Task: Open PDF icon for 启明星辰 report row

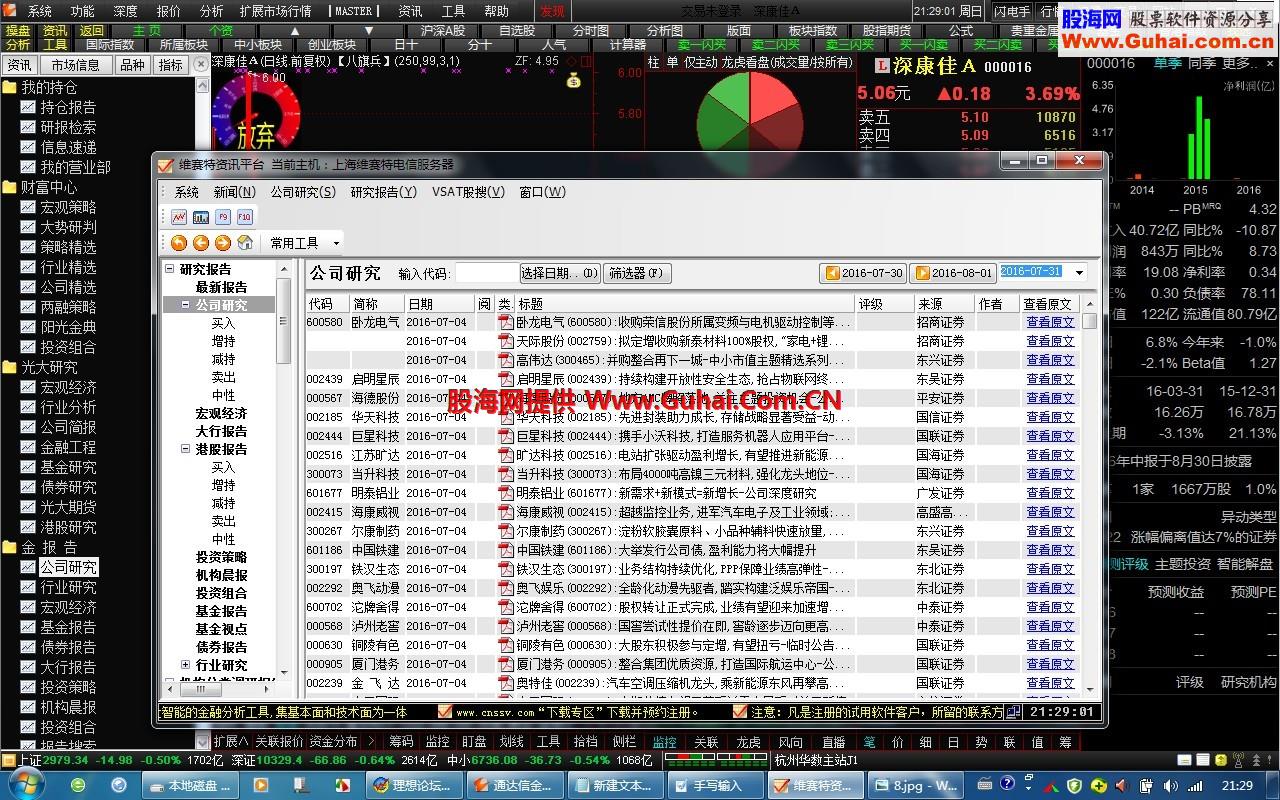Action: coord(506,379)
